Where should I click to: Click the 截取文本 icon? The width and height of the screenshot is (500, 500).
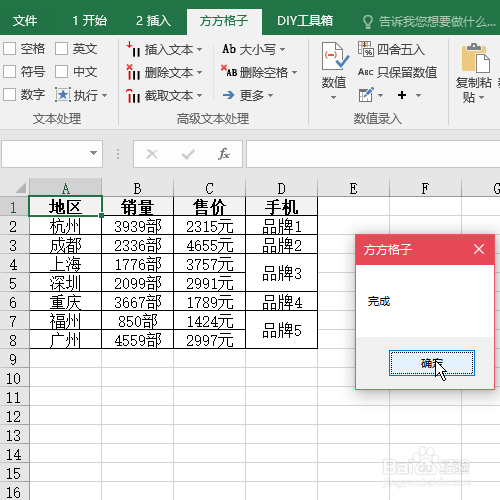[x=133, y=96]
